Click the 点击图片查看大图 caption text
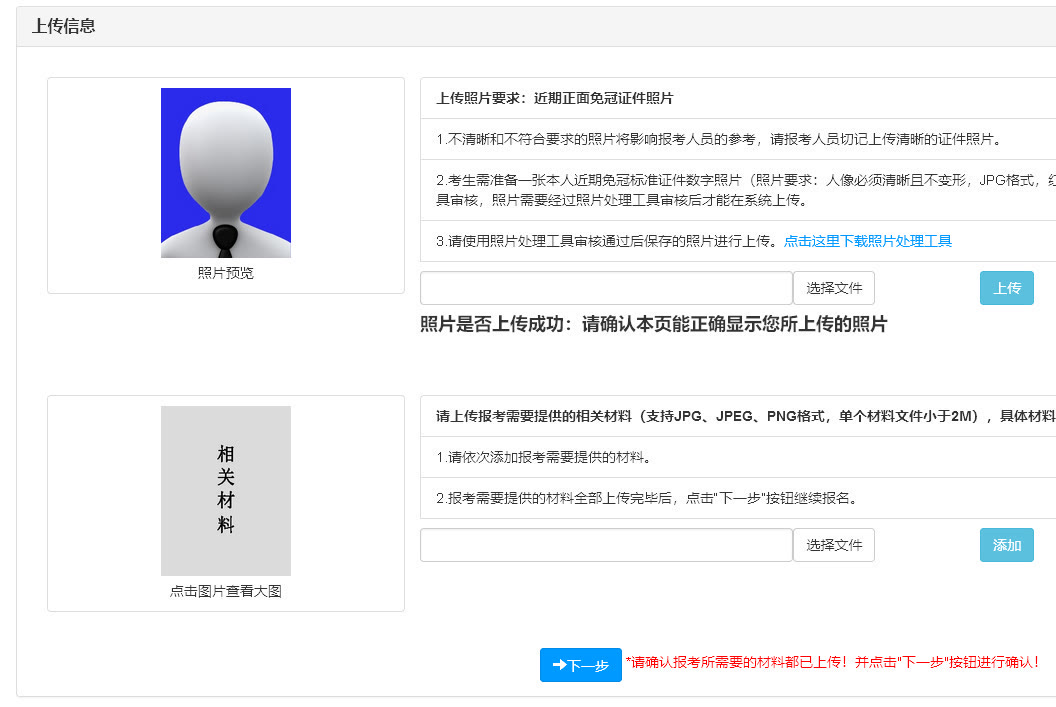The height and width of the screenshot is (707, 1056). pyautogui.click(x=226, y=591)
